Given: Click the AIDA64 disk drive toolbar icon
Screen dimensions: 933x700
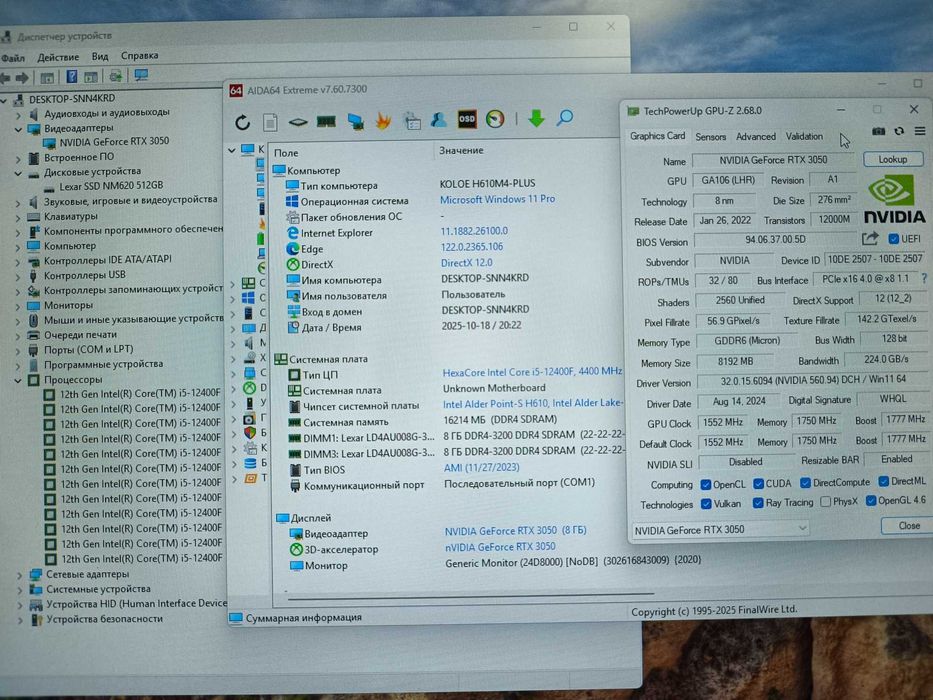Looking at the screenshot, I should 298,122.
